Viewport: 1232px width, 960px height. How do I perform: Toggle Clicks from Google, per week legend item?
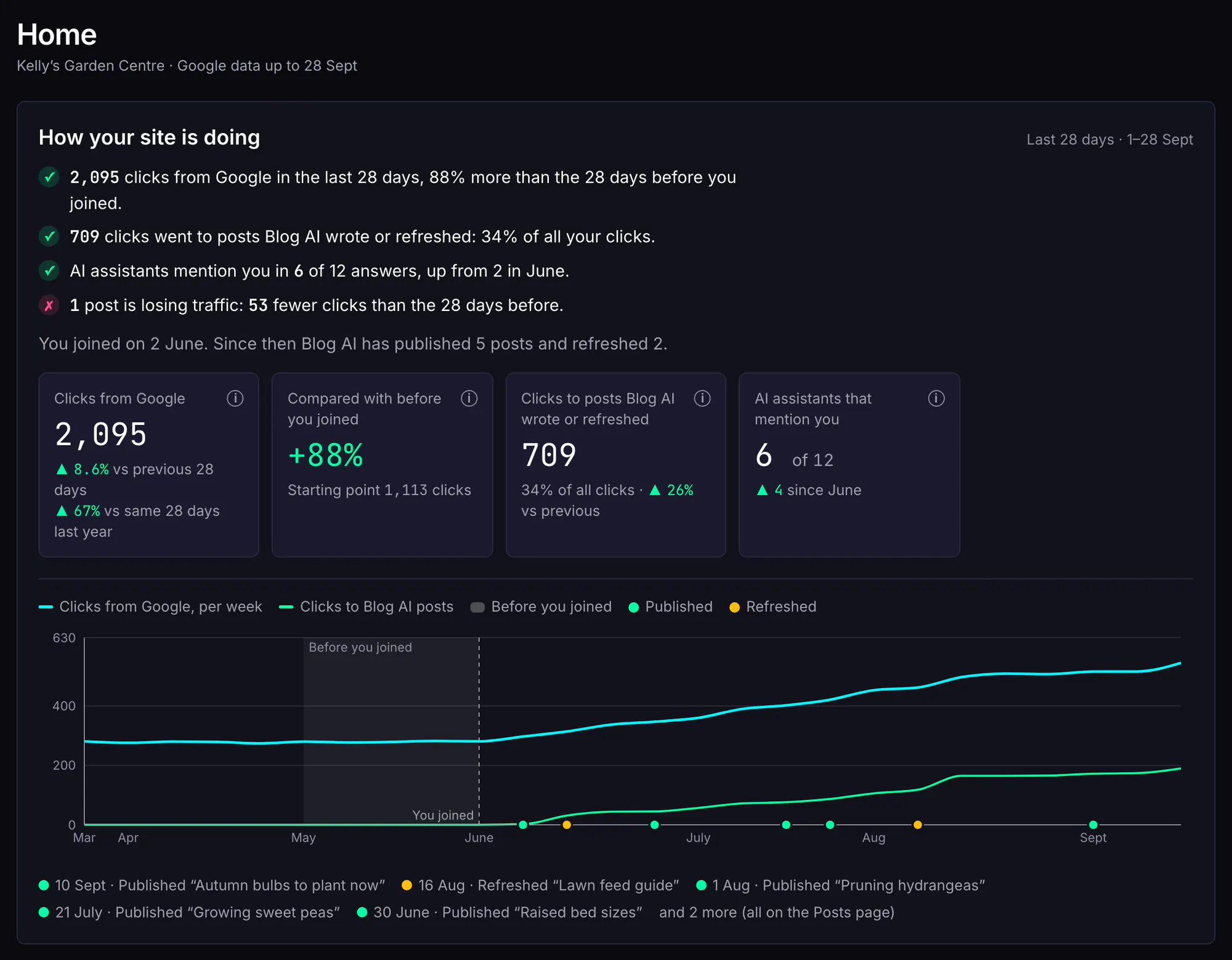[x=150, y=607]
